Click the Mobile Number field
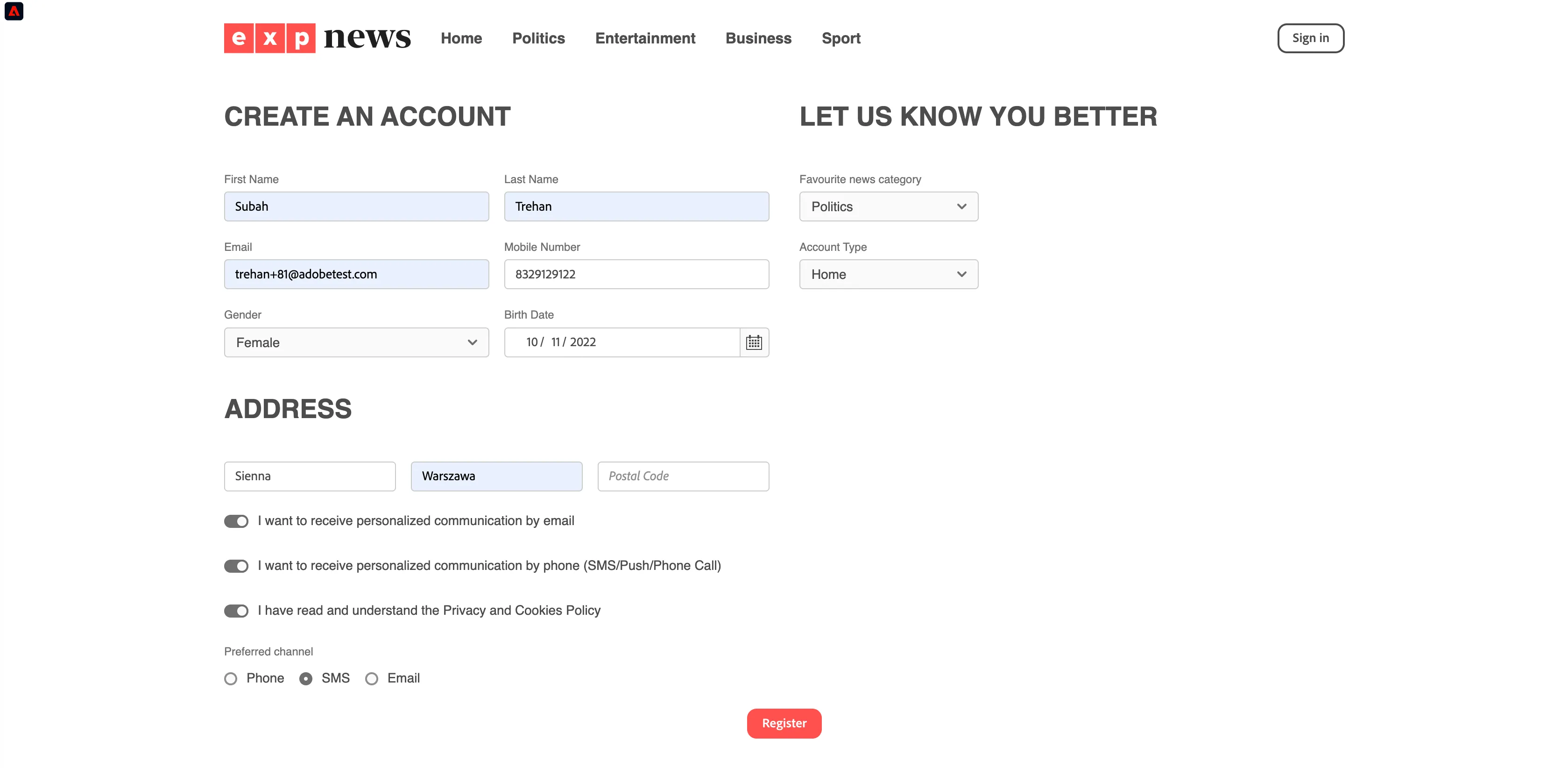The width and height of the screenshot is (1568, 768). (637, 274)
